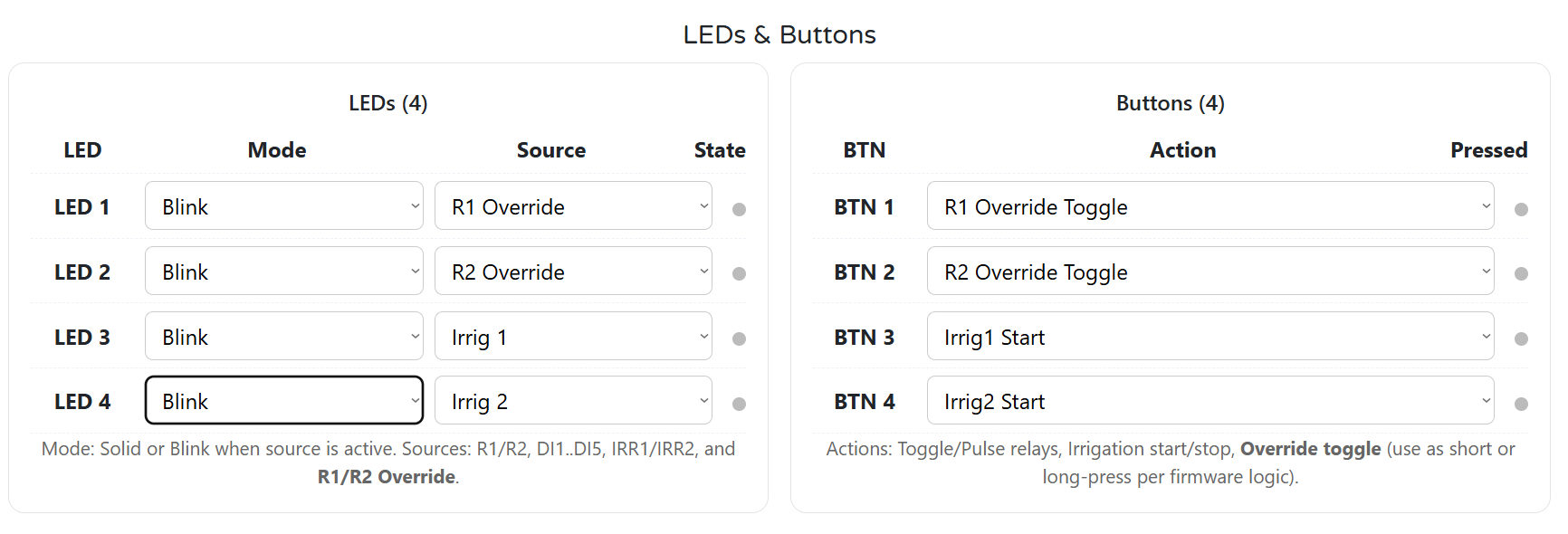
Task: Open the R2 Override source selector for LED 2
Action: [x=573, y=271]
